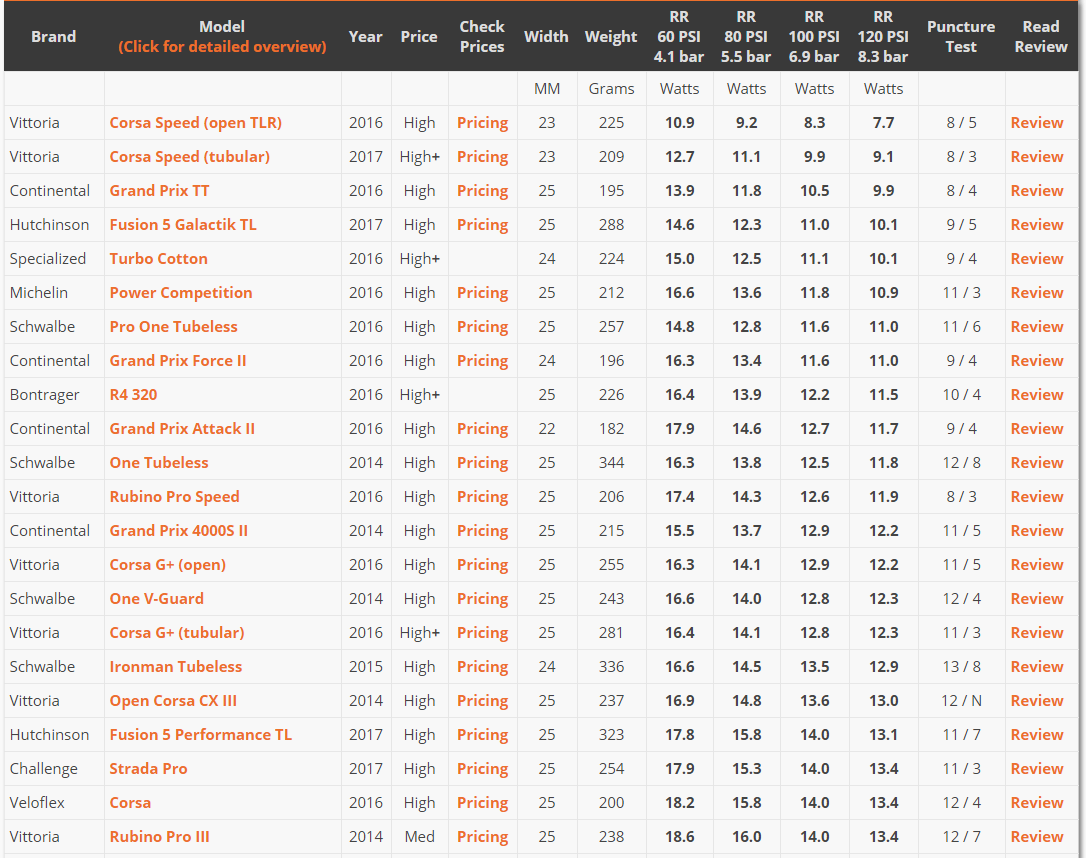Image resolution: width=1086 pixels, height=858 pixels.
Task: Sort by Puncture Test column header
Action: (961, 37)
